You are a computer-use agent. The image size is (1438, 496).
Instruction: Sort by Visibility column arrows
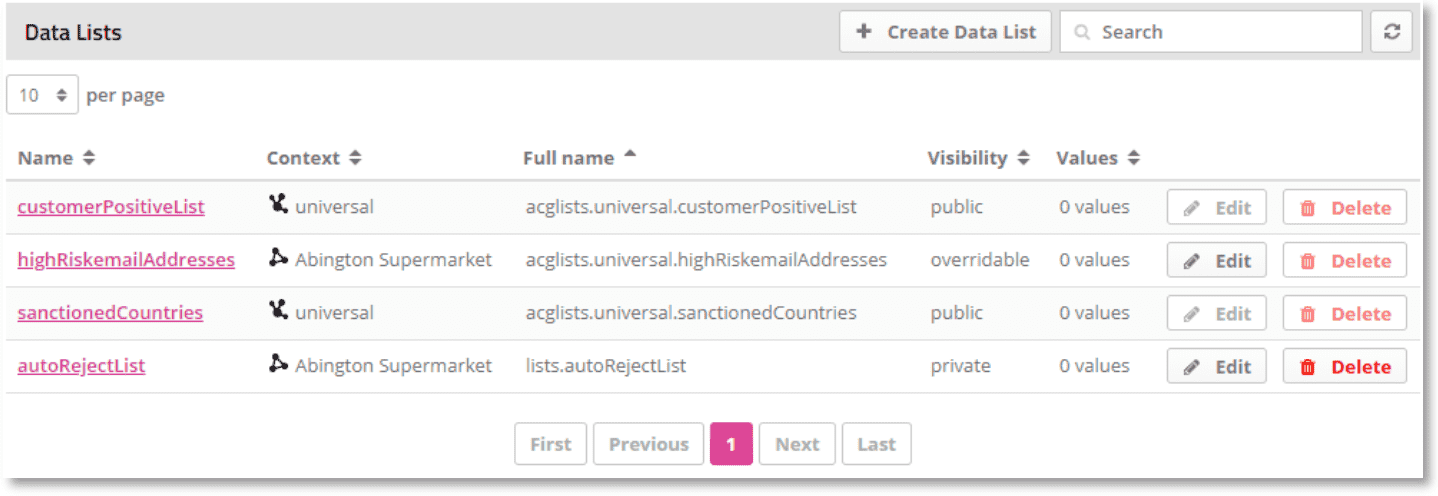click(x=1023, y=158)
